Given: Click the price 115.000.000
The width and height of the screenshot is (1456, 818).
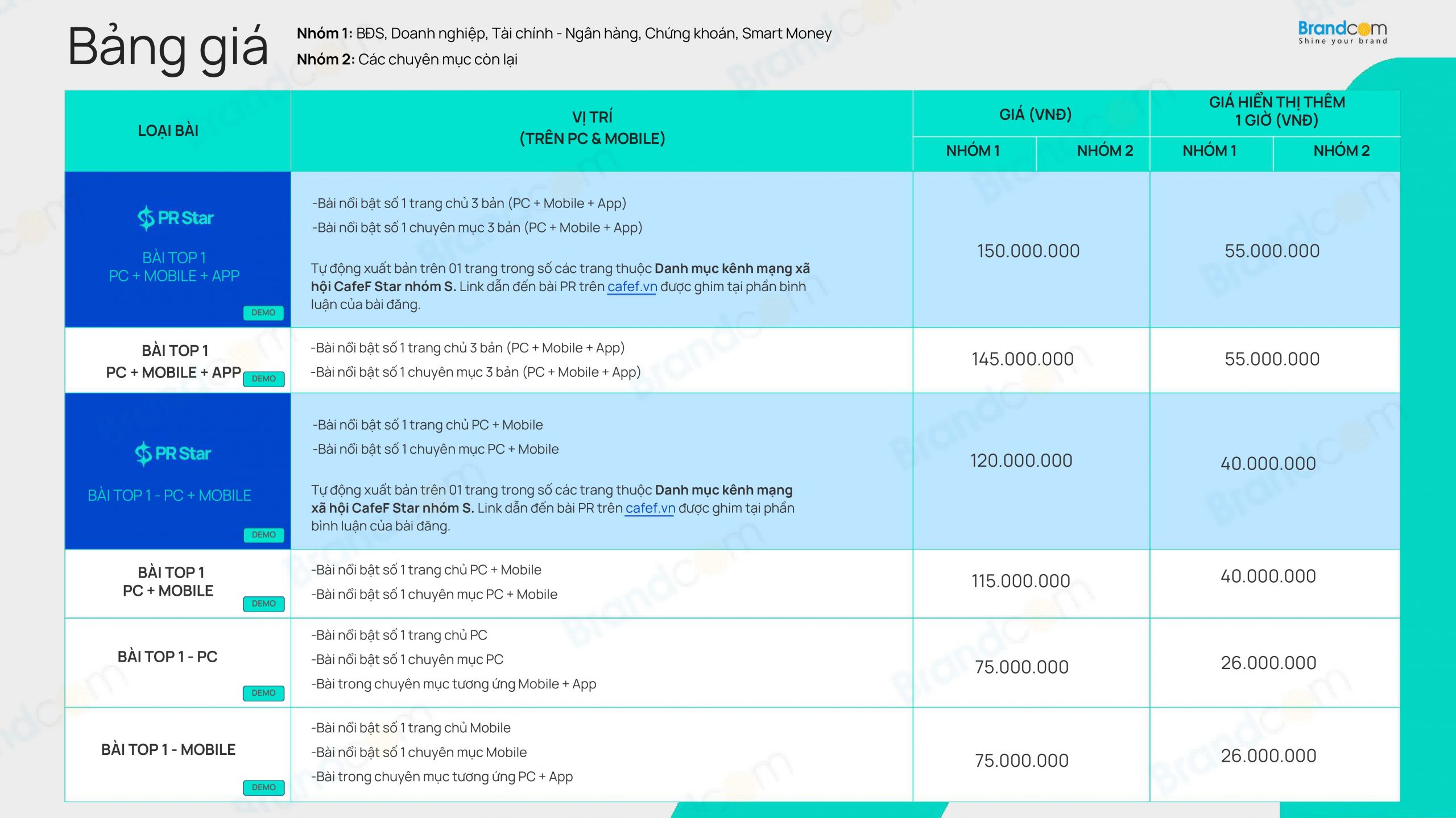Looking at the screenshot, I should (x=1020, y=581).
